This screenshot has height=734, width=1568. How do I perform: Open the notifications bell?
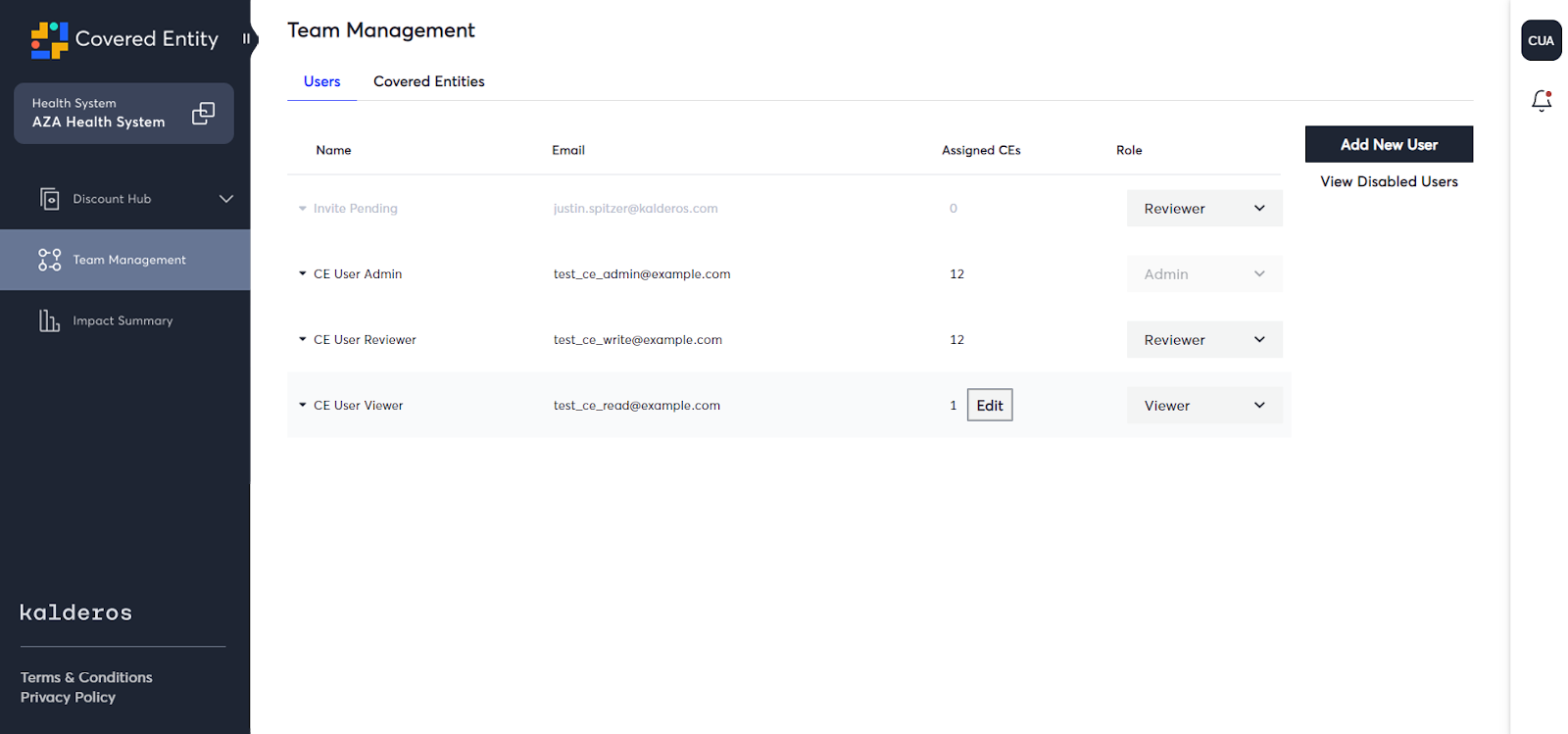[1542, 100]
